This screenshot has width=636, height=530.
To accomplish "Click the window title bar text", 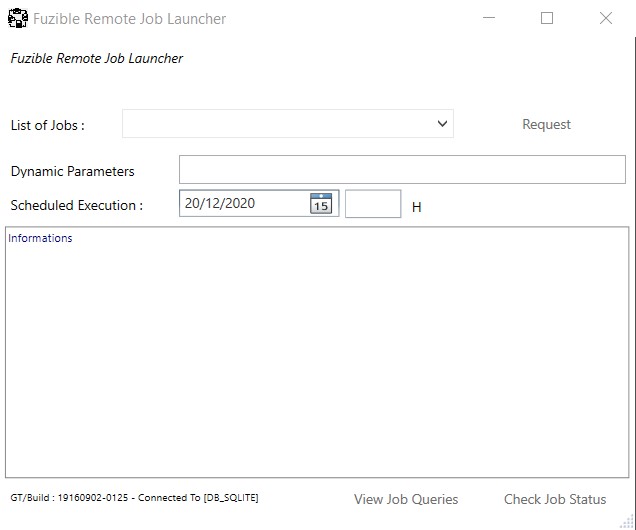I will click(x=129, y=19).
